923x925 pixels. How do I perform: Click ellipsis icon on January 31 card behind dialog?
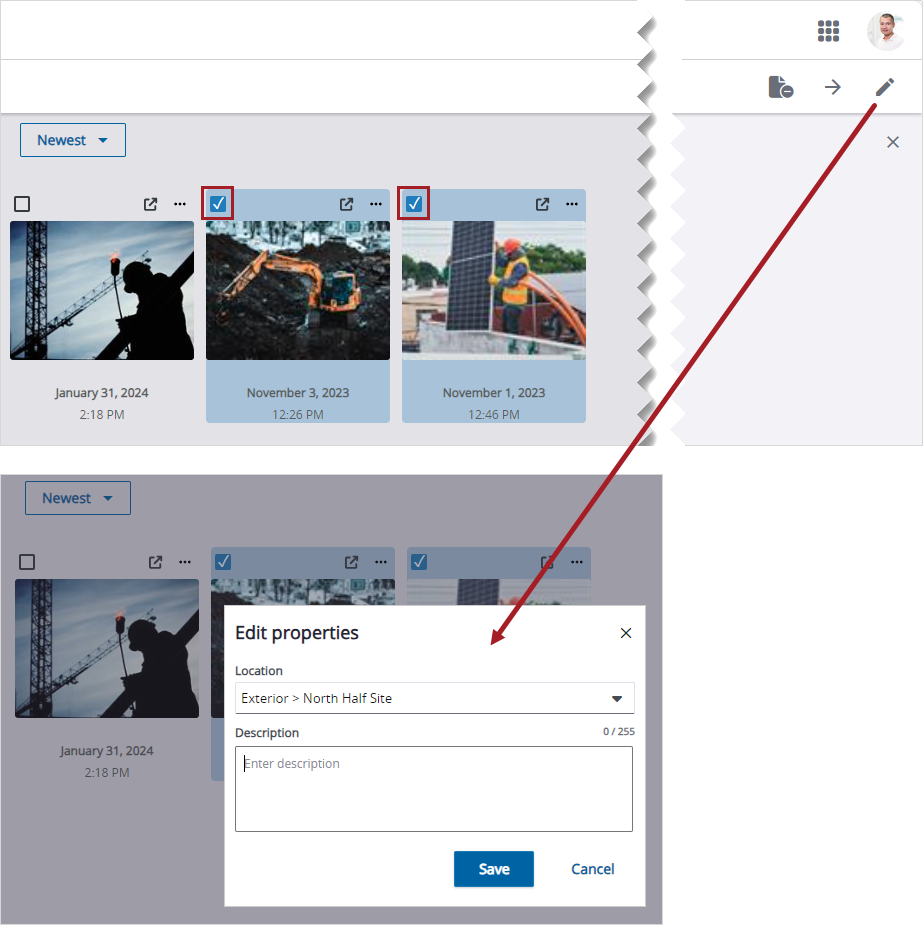tap(185, 562)
